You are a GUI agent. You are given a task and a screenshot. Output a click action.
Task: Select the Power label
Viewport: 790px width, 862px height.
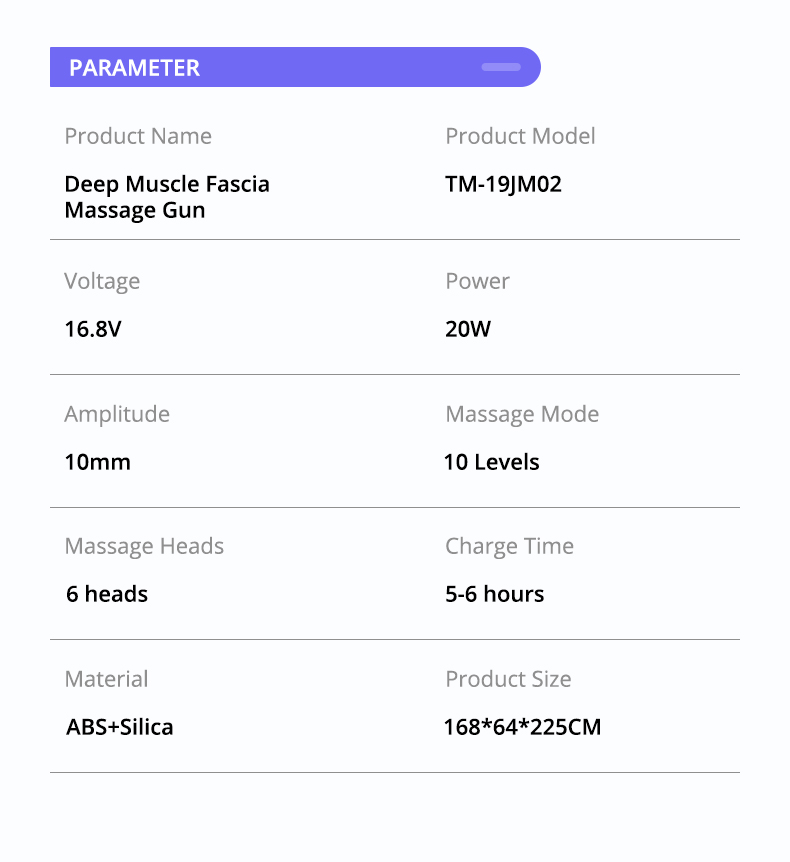477,281
